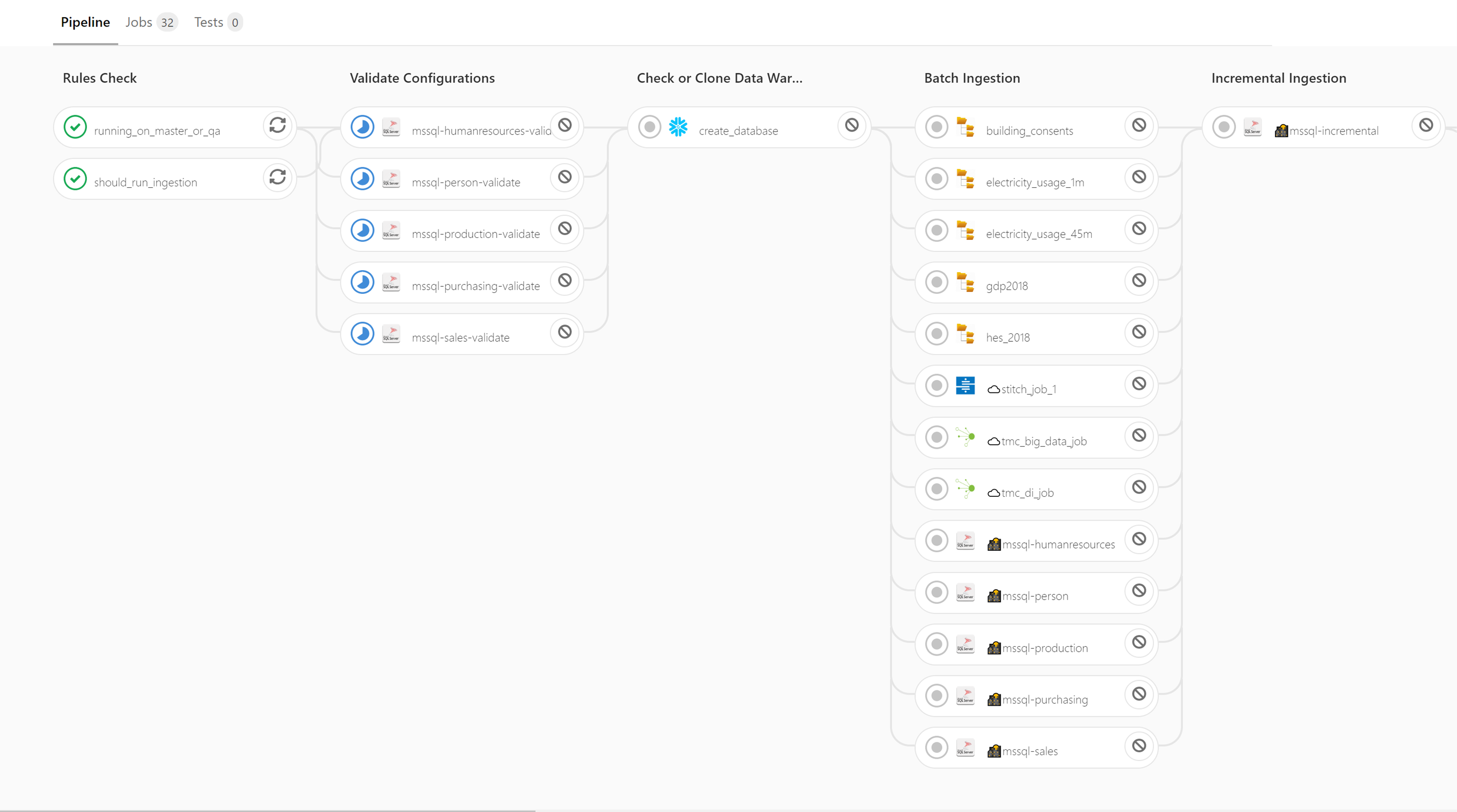Select the status indicator on hes_2018 job
Image resolution: width=1457 pixels, height=812 pixels.
pos(936,333)
